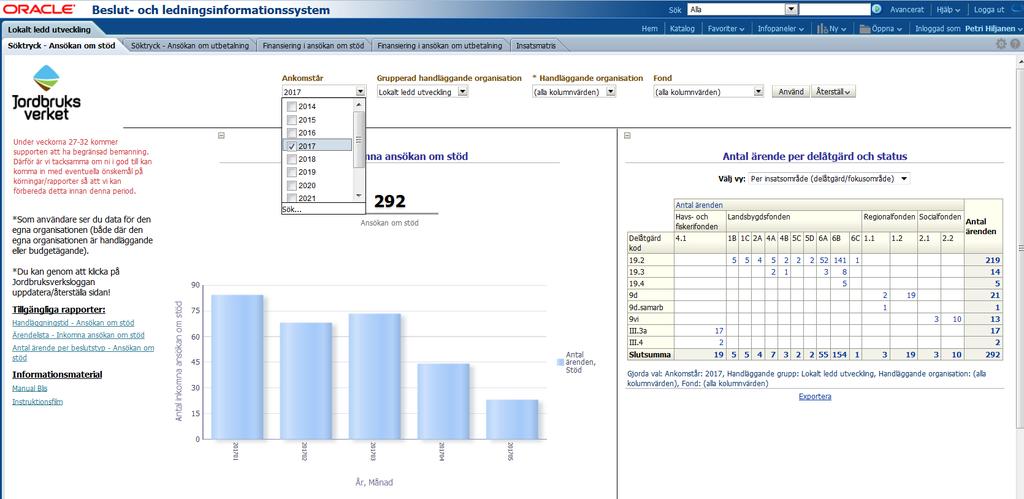This screenshot has width=1024, height=499.
Task: Collapse the Antal ärende table section
Action: (628, 135)
